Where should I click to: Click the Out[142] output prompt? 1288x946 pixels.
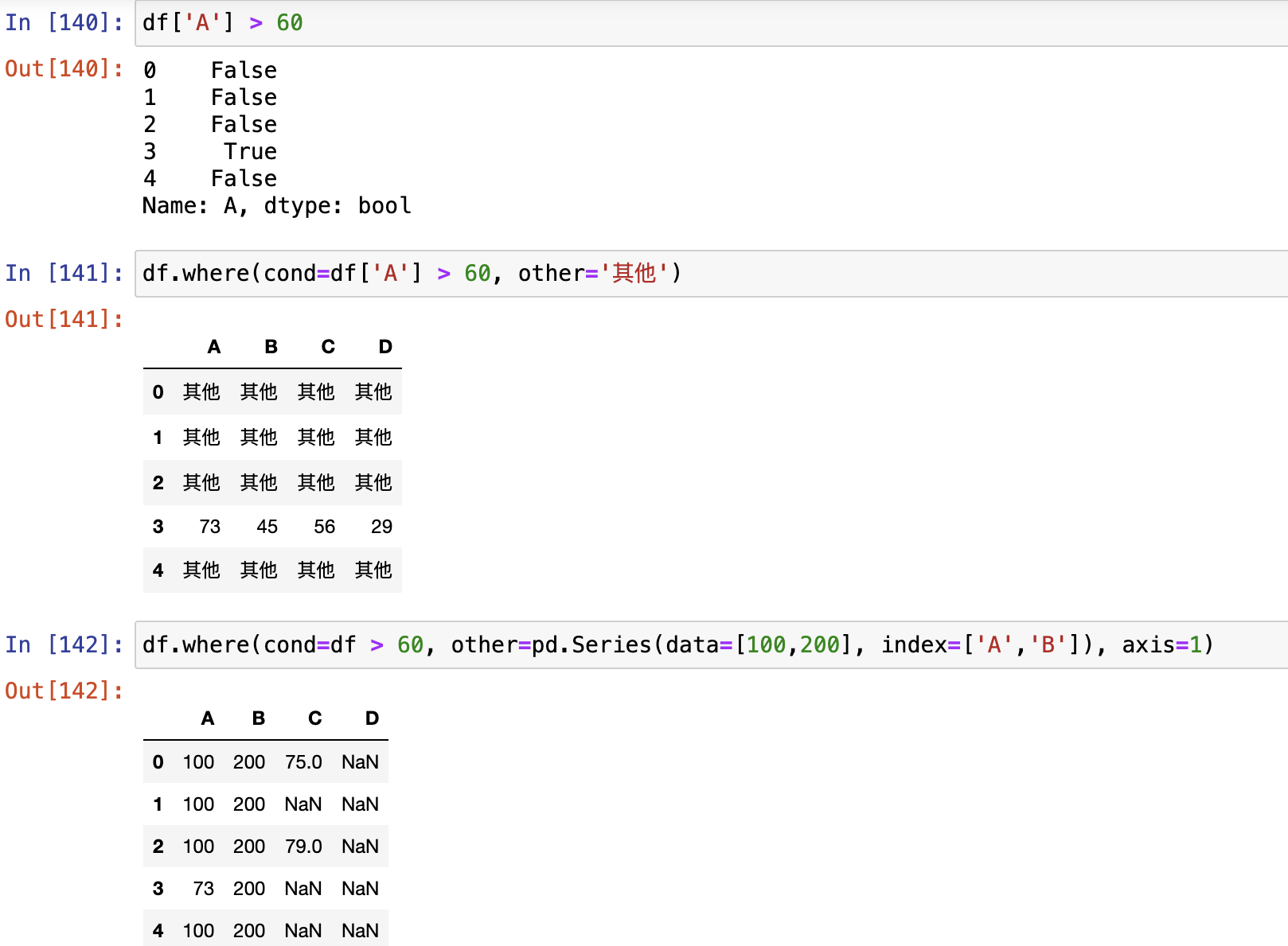pyautogui.click(x=64, y=691)
